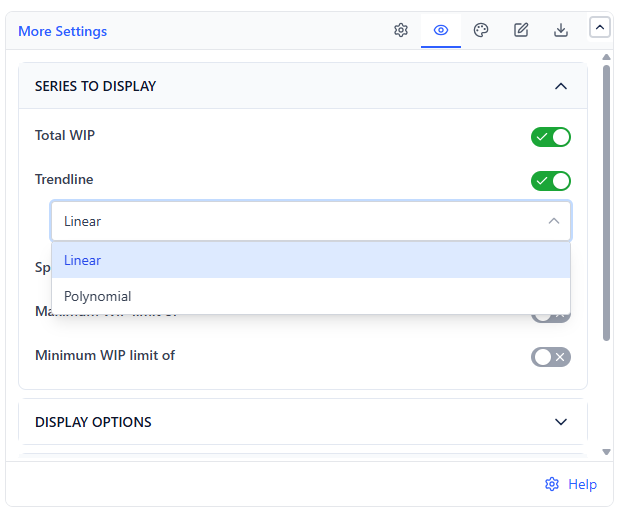This screenshot has height=514, width=618.
Task: Close the Linear trendline type dropdown
Action: click(311, 221)
